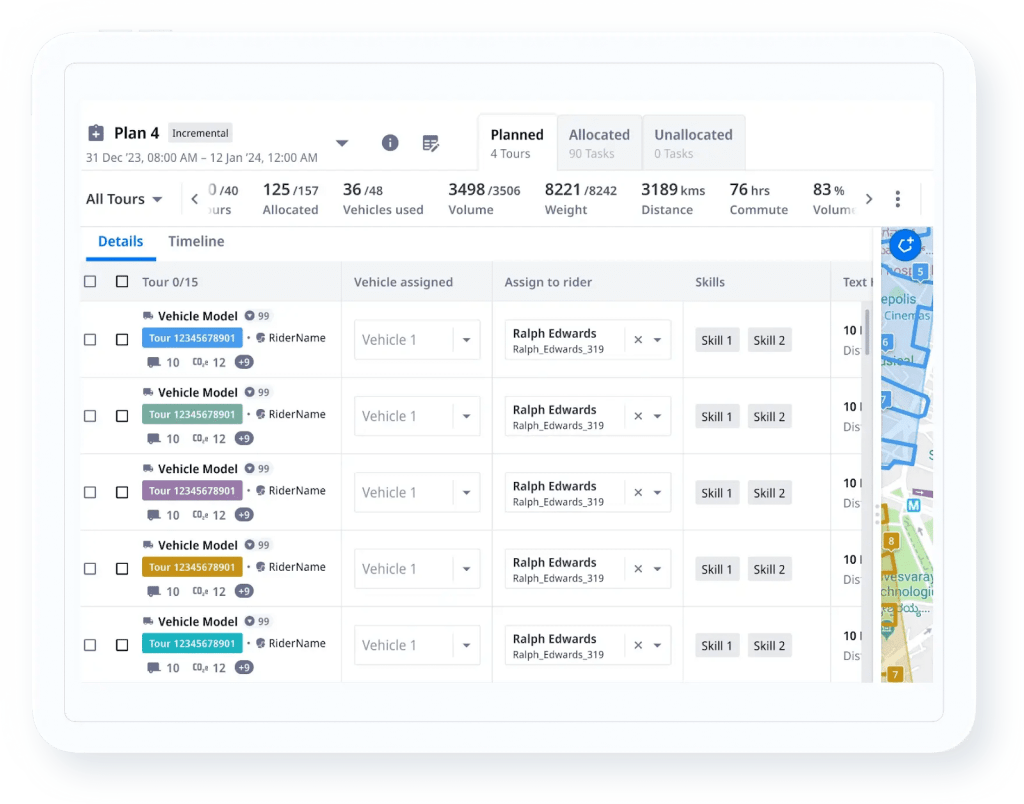
Task: Click the map refresh icon
Action: [904, 245]
